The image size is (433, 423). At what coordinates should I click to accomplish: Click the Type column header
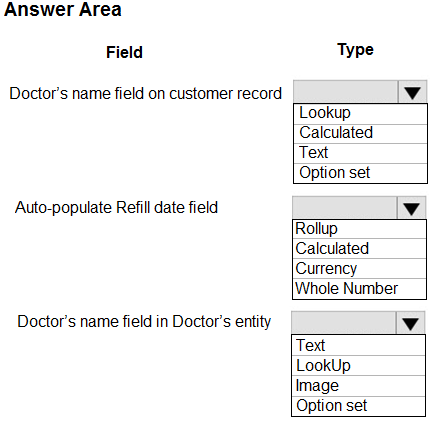pyautogui.click(x=355, y=50)
